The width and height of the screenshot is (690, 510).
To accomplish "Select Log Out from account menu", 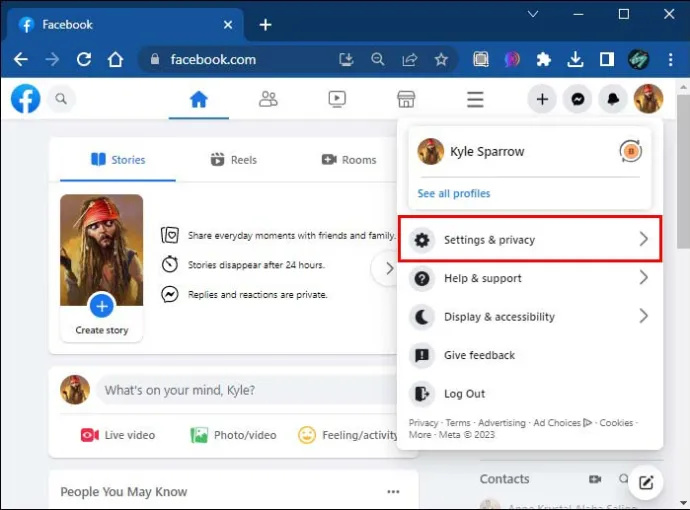I will [530, 393].
